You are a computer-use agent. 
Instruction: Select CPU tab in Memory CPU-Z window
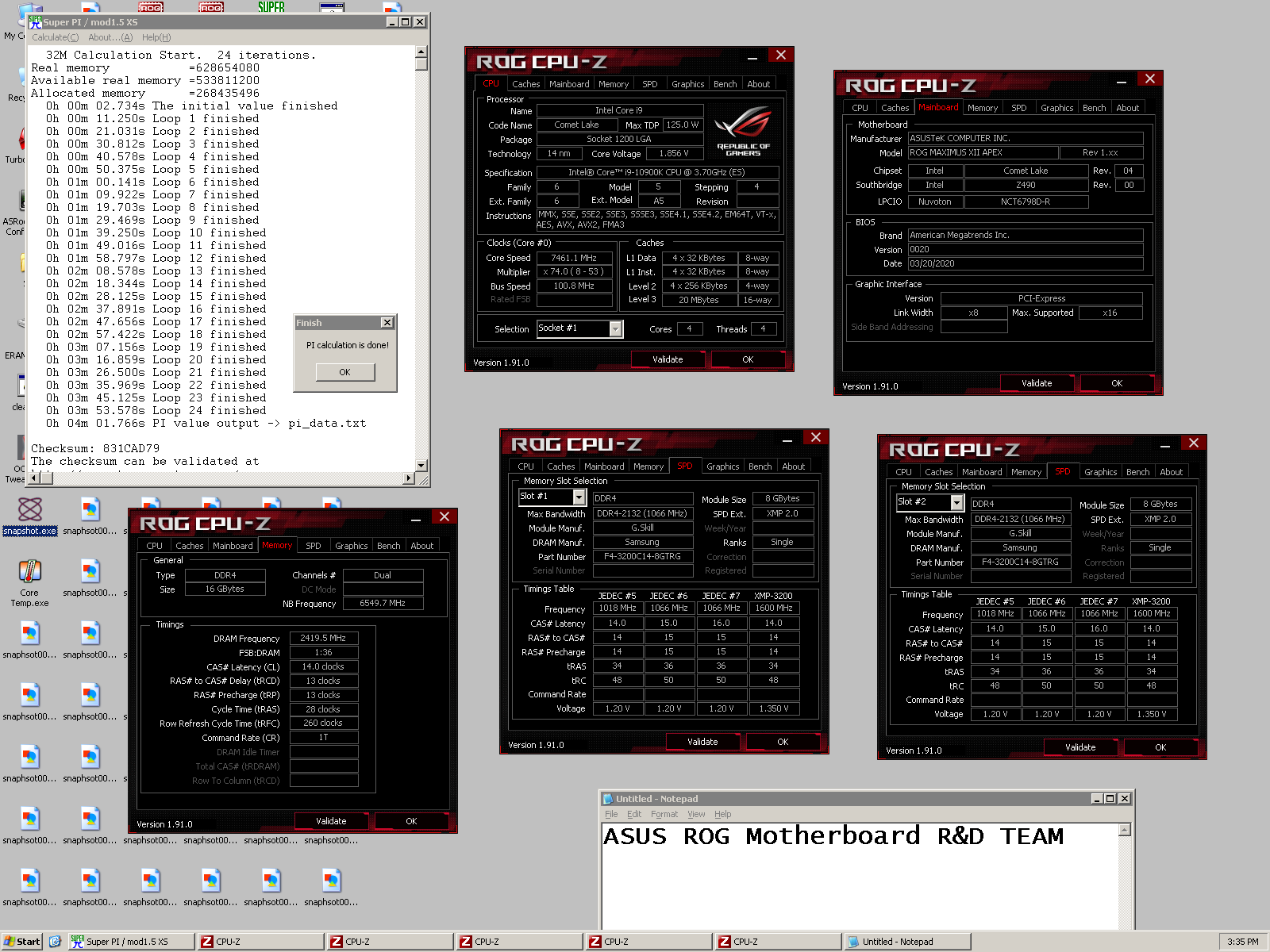pyautogui.click(x=155, y=546)
